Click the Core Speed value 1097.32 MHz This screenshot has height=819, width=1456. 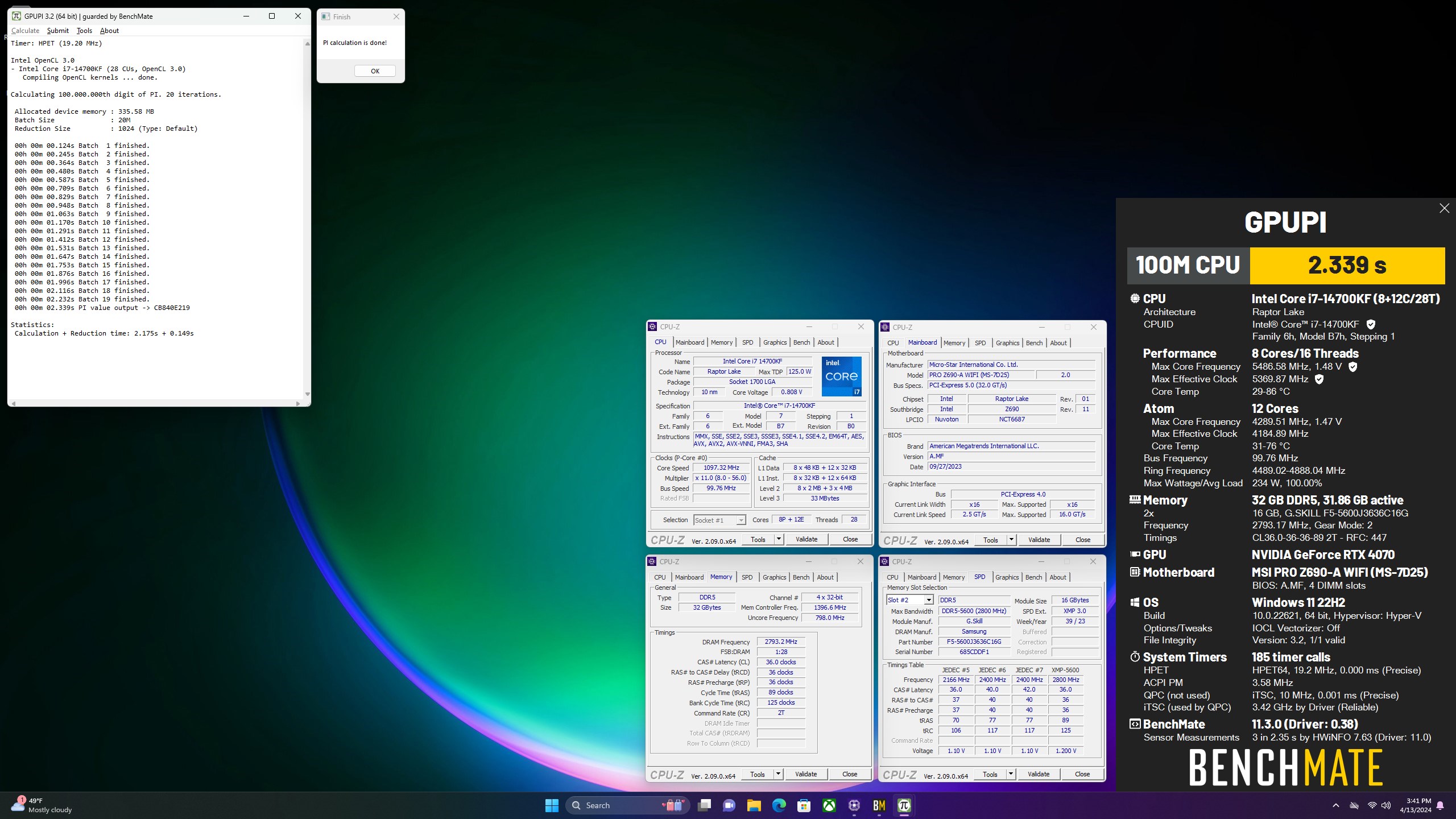pos(721,468)
